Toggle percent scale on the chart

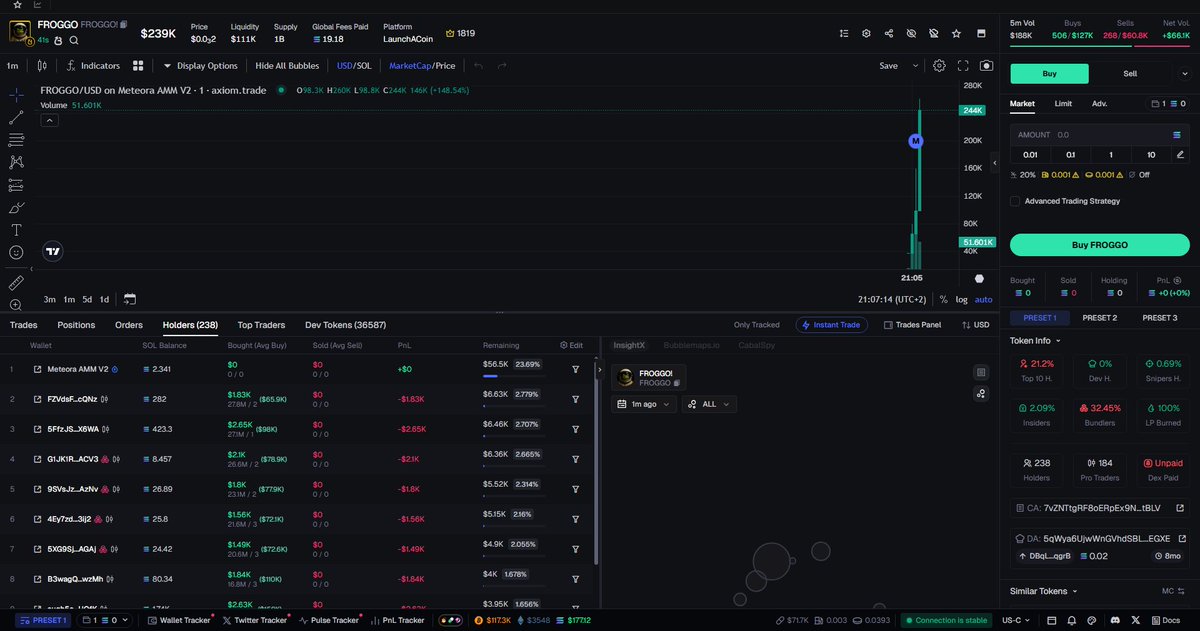click(943, 299)
